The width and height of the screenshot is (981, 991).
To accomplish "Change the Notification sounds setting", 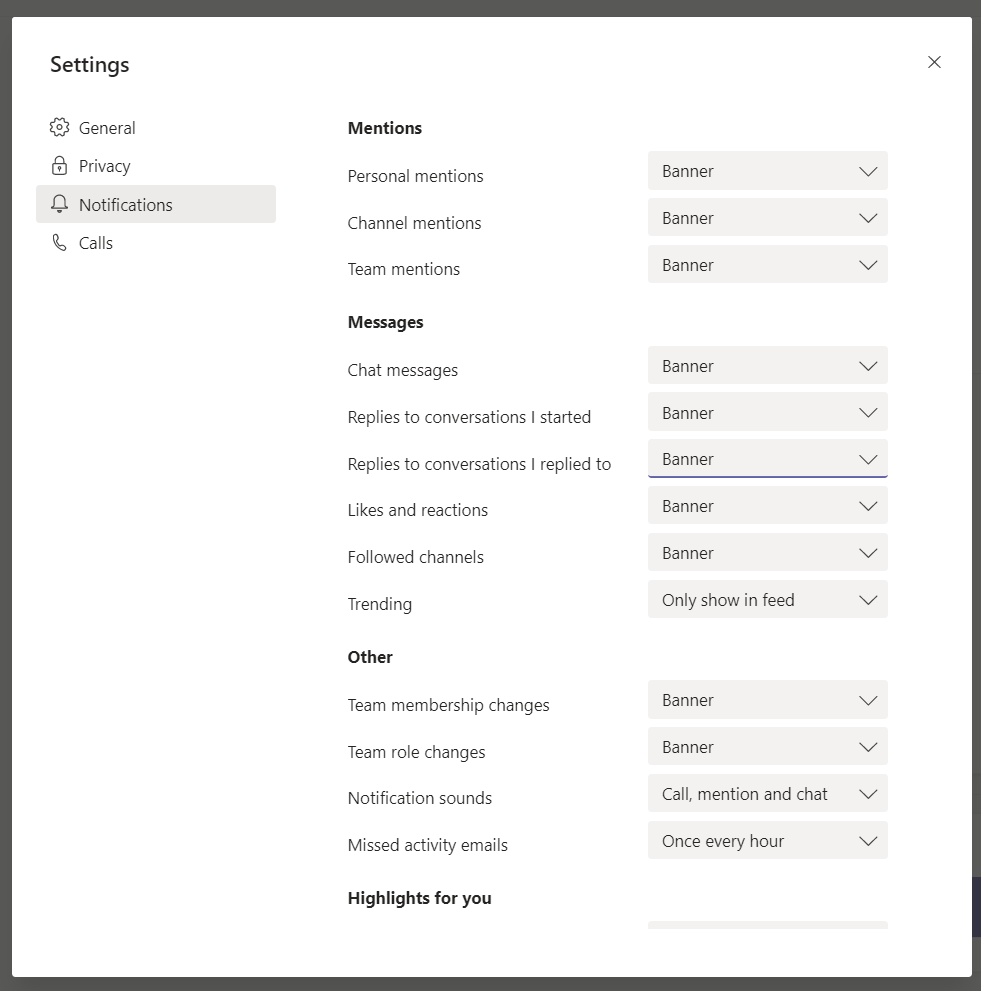I will pyautogui.click(x=767, y=794).
